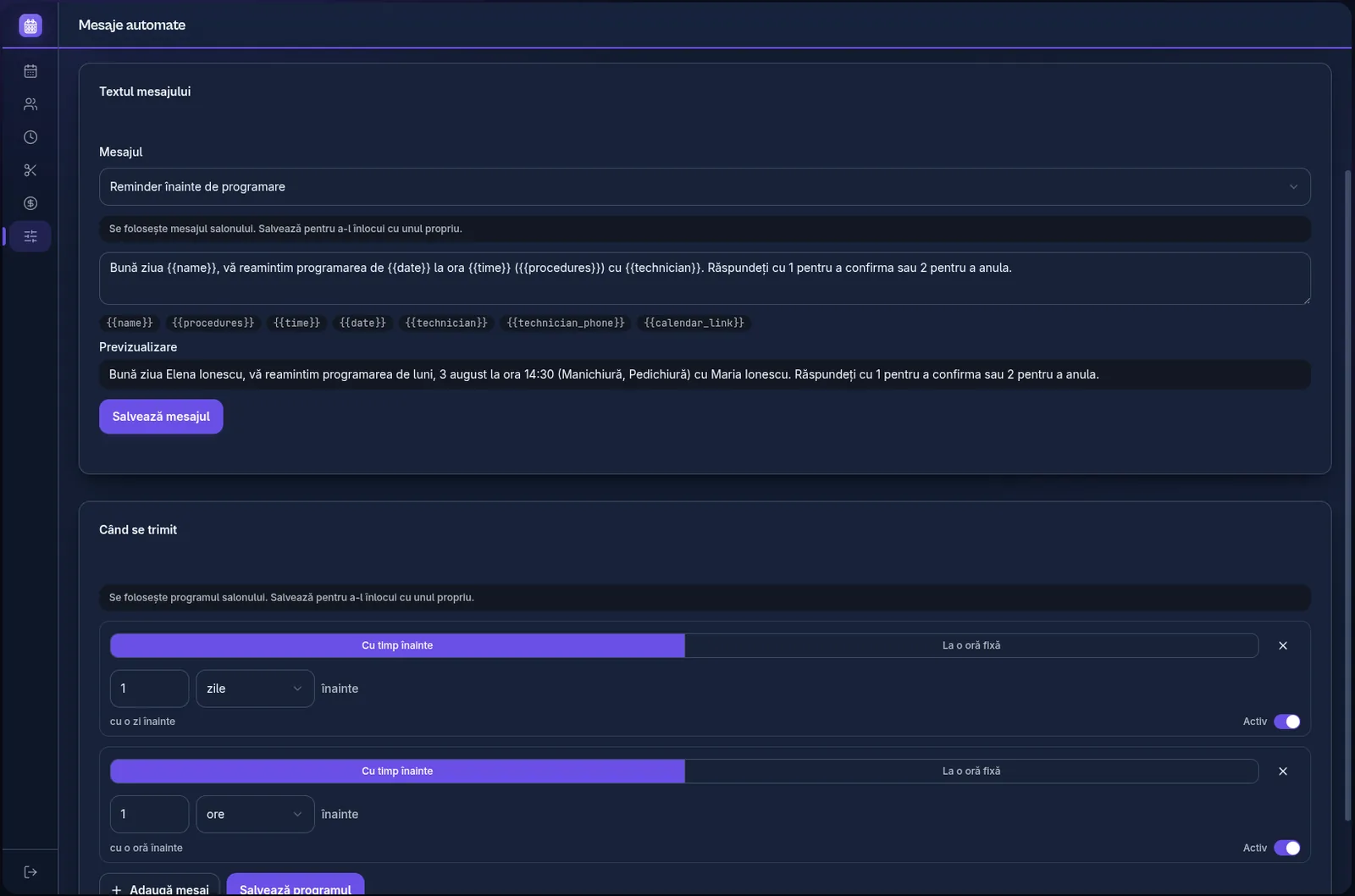Select 'La o oră fixă' in the zile reminder

[x=971, y=645]
